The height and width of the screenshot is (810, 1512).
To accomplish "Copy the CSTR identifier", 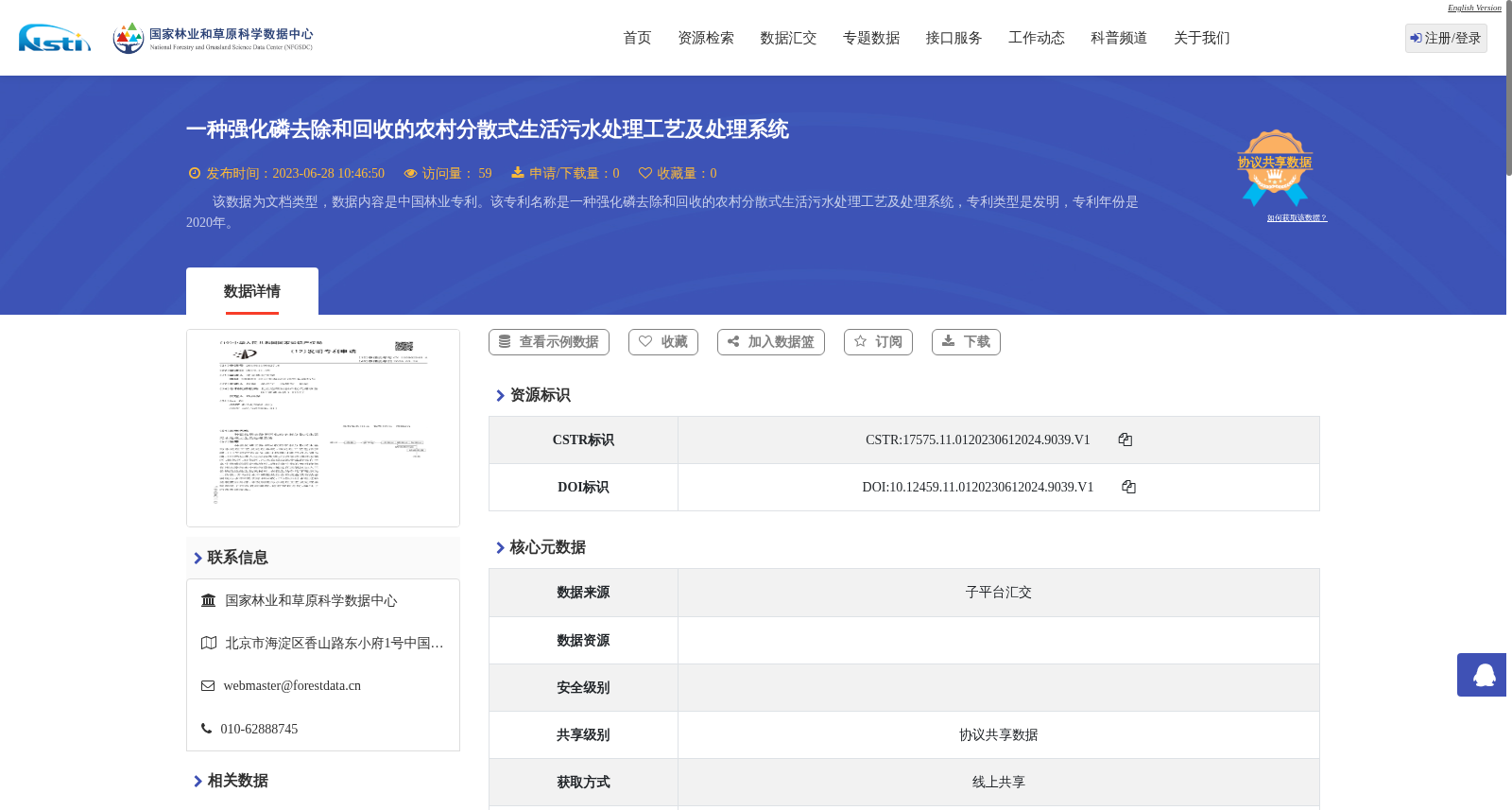I will pos(1125,439).
